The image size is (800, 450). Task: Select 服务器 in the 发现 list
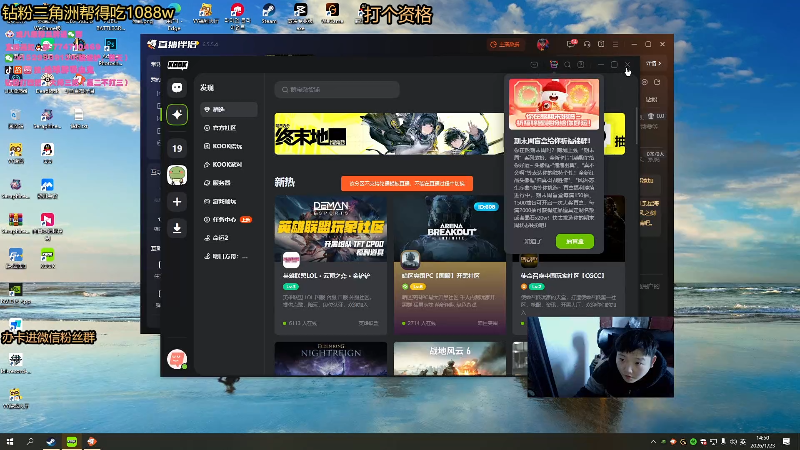tap(229, 183)
